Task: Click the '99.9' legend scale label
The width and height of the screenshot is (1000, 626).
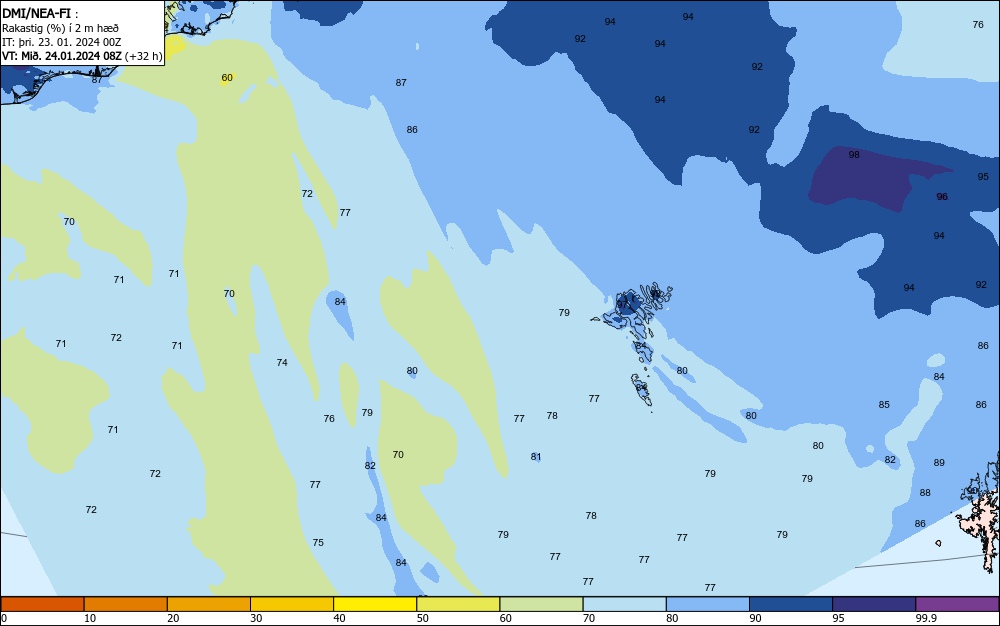Action: click(926, 618)
